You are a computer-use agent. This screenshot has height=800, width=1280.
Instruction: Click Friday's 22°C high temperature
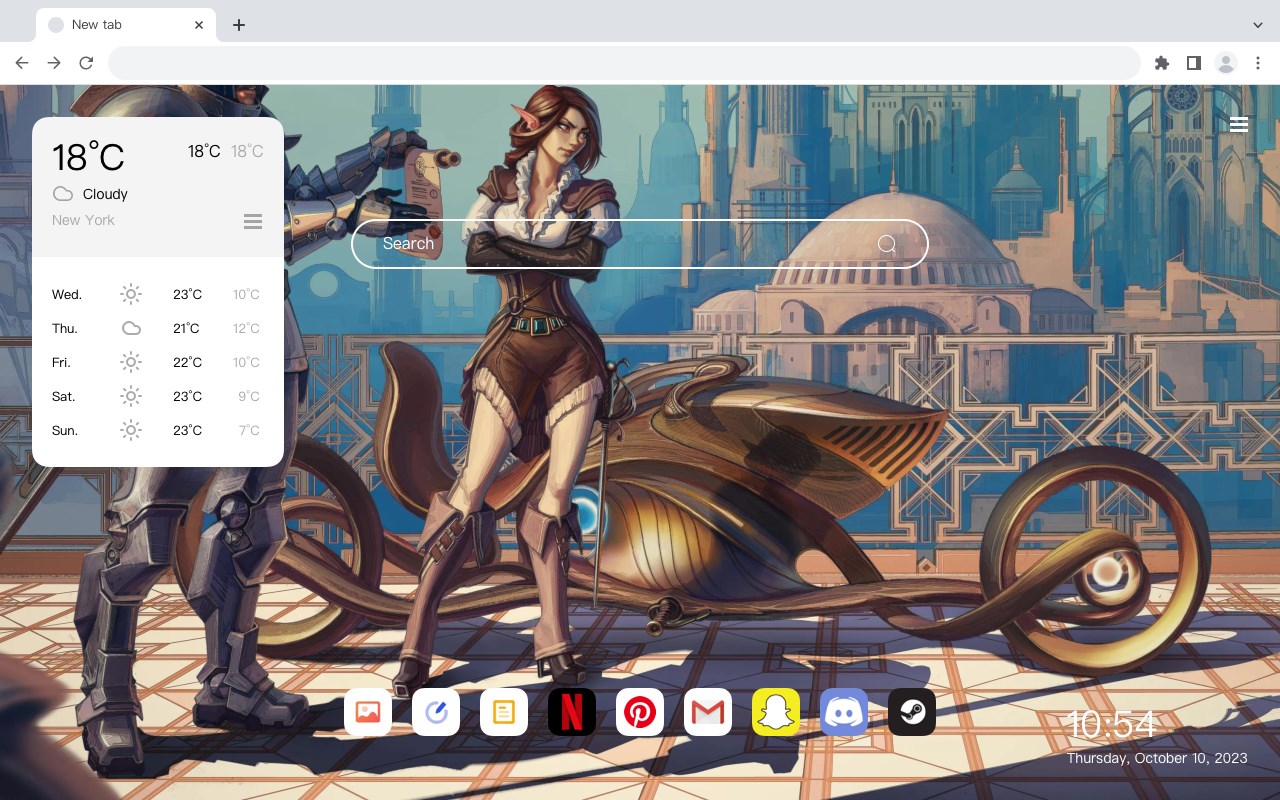click(x=187, y=362)
